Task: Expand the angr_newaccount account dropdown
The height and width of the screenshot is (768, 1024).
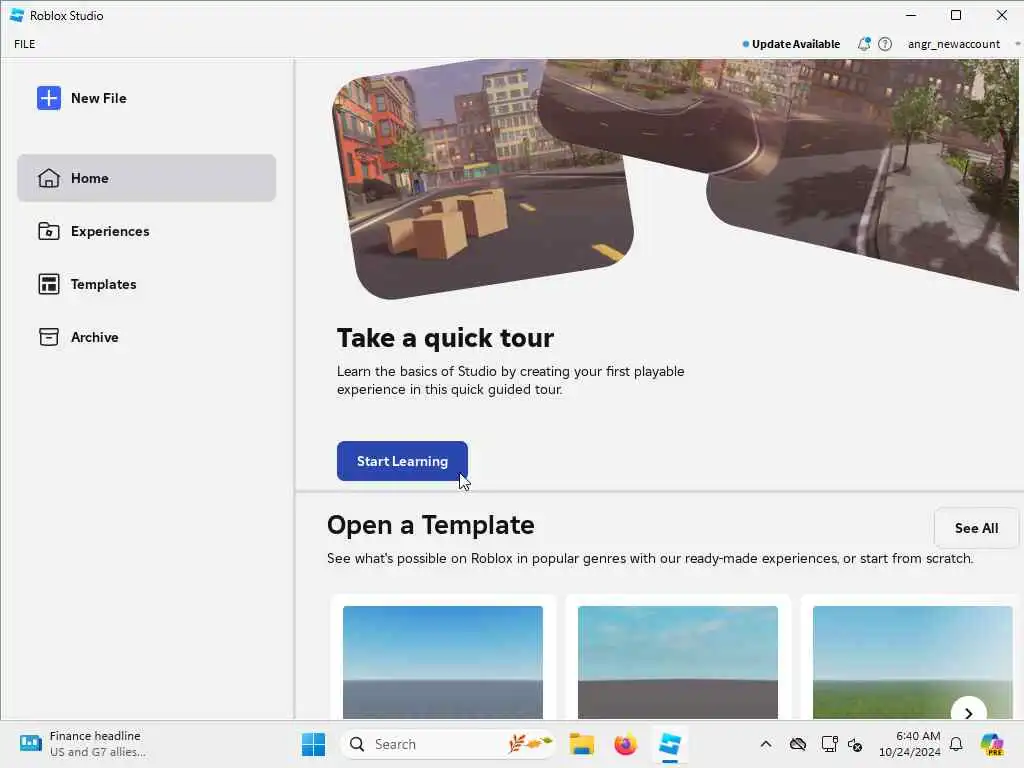Action: tap(963, 44)
